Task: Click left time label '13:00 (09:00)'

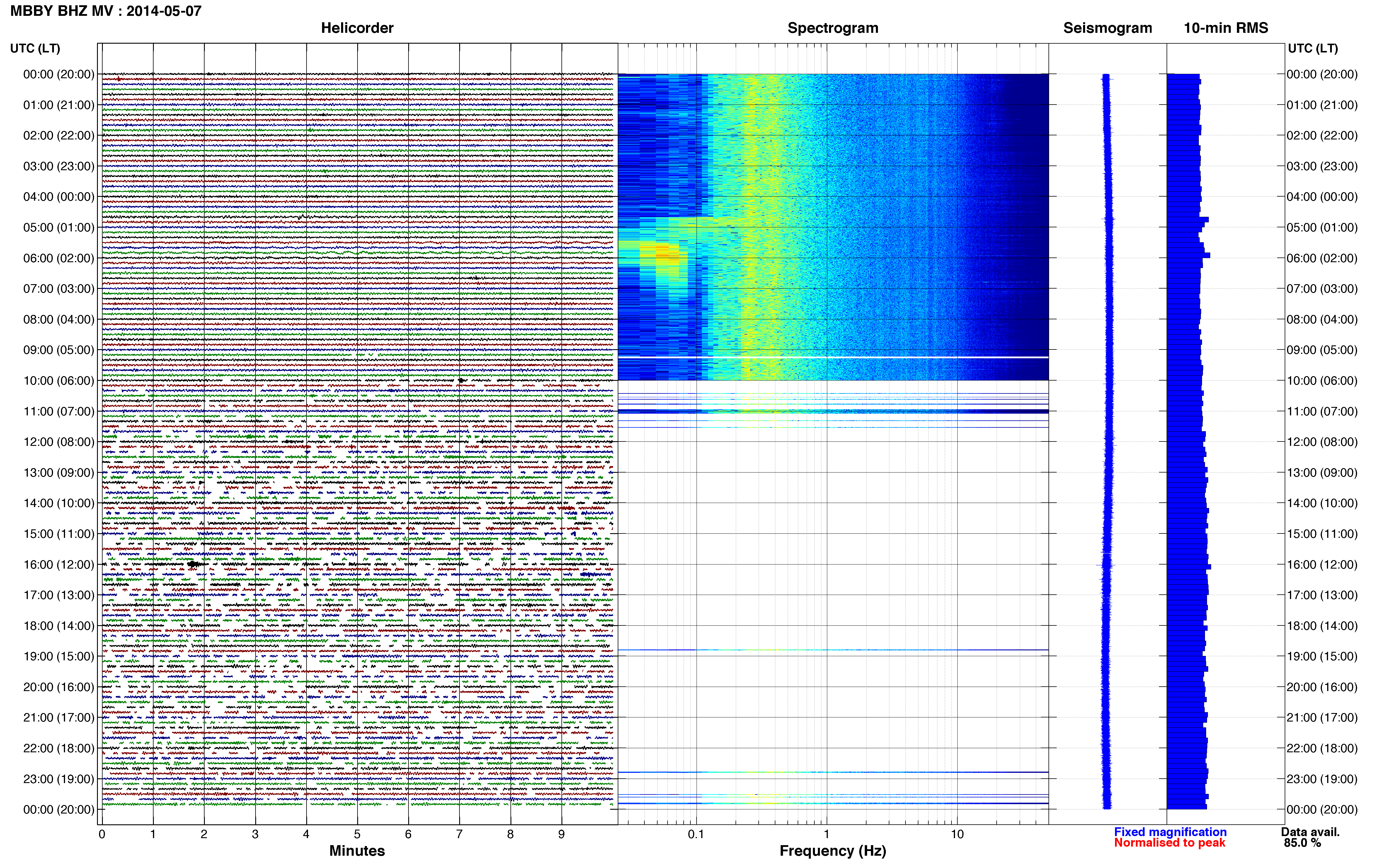Action: (x=59, y=473)
